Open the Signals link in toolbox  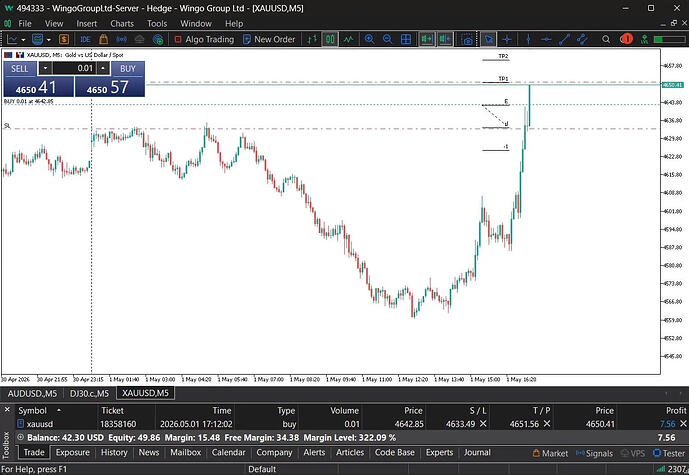594,453
